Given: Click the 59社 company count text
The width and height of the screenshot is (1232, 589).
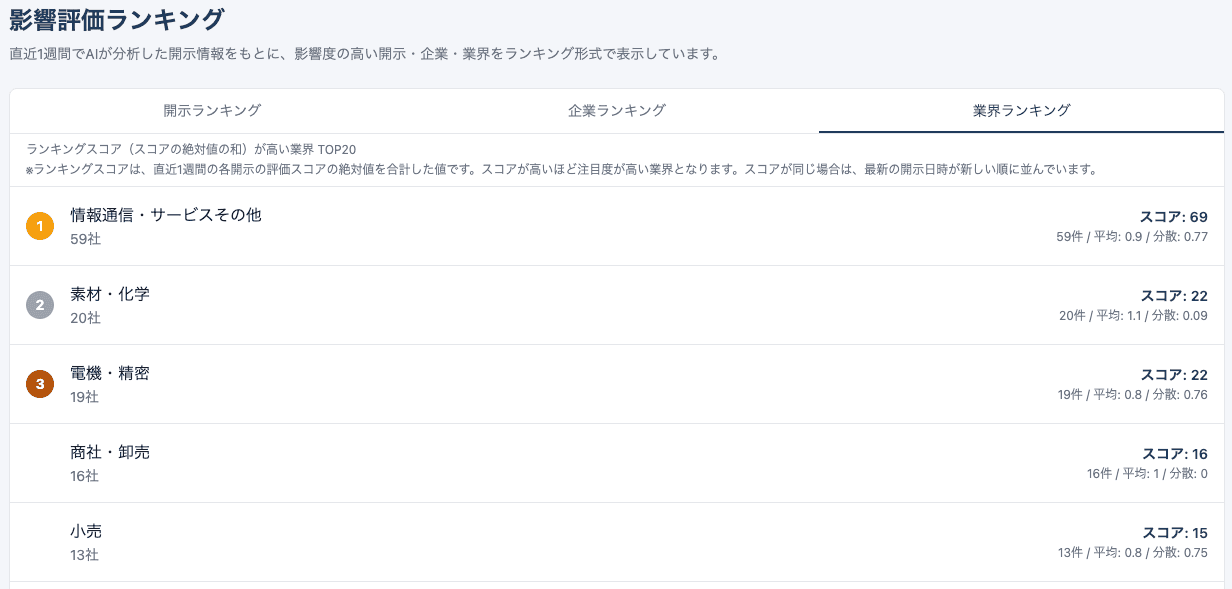Looking at the screenshot, I should tap(83, 240).
